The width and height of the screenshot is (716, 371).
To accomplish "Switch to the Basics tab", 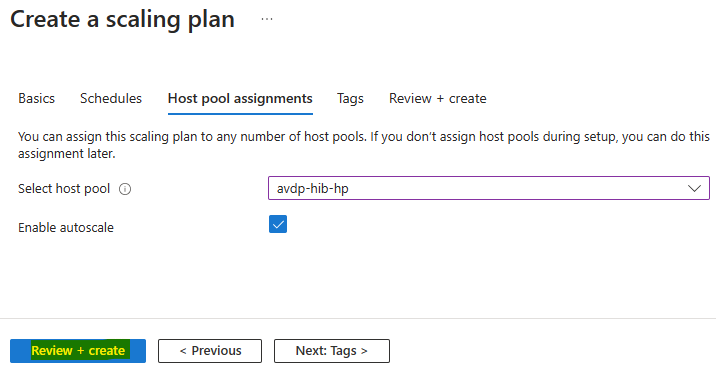I will pyautogui.click(x=37, y=98).
